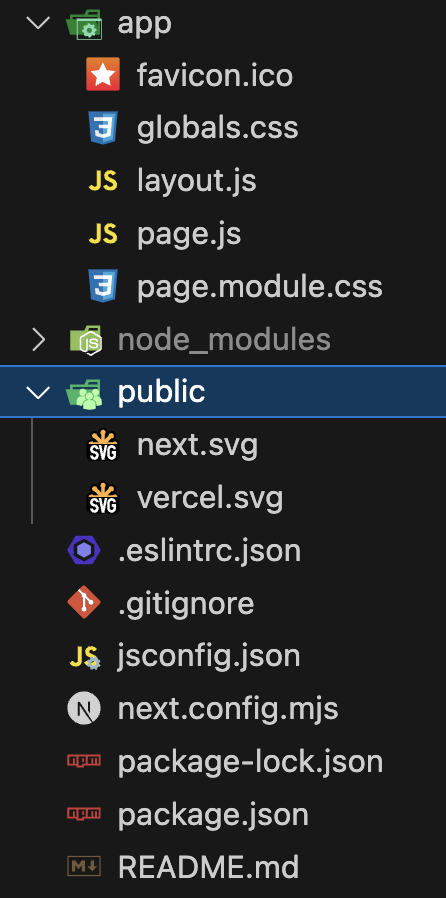
Task: Collapse the public folder chevron
Action: pos(38,392)
